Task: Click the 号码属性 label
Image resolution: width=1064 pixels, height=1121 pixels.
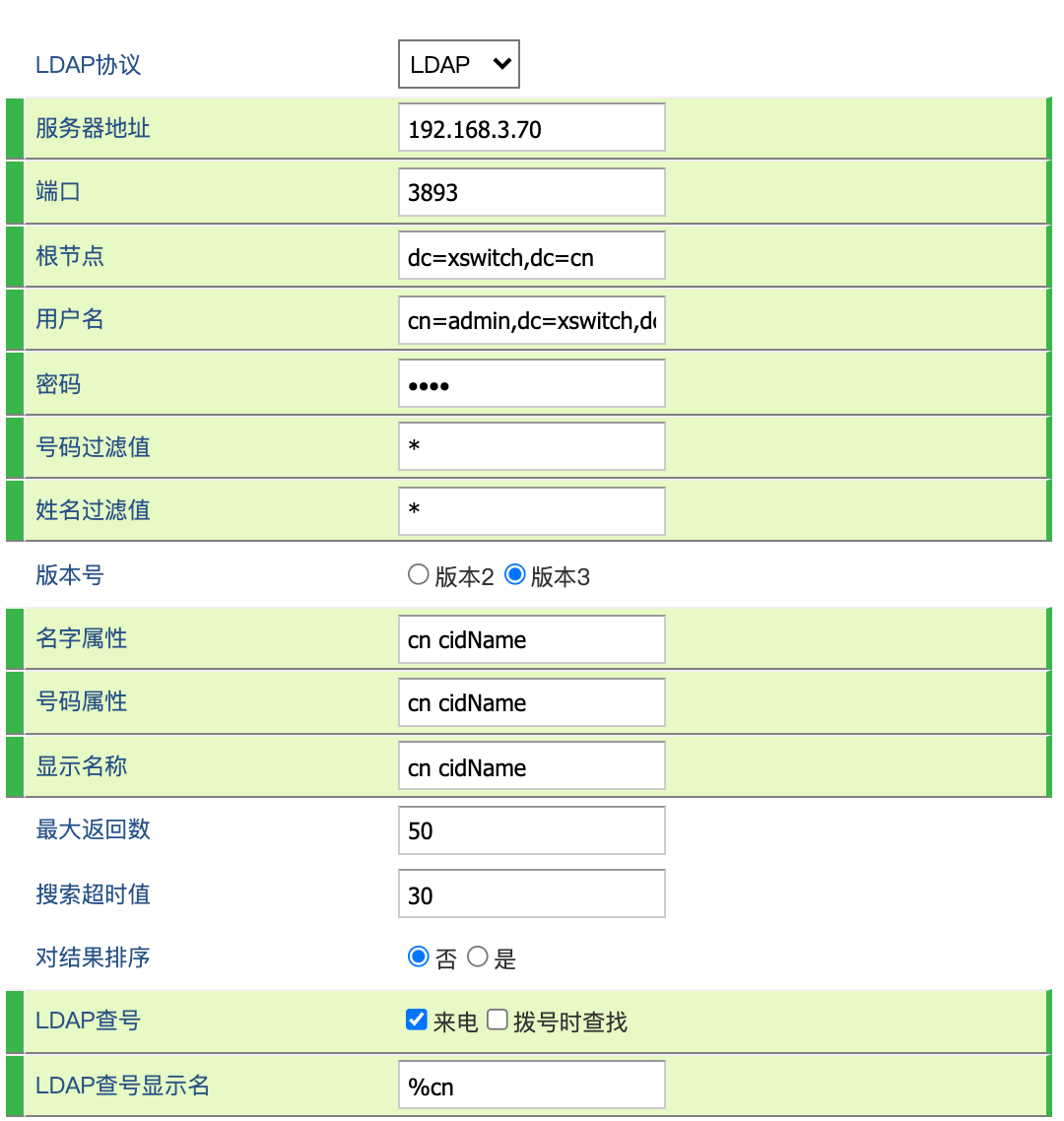Action: click(82, 701)
